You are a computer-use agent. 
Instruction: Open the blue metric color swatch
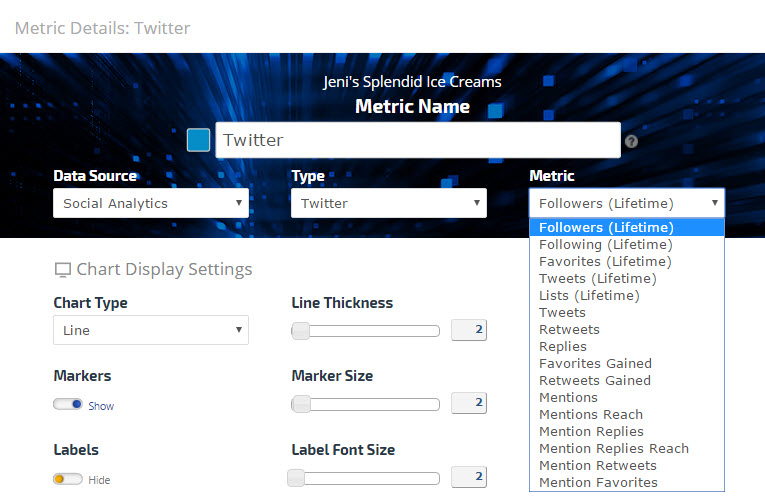198,140
